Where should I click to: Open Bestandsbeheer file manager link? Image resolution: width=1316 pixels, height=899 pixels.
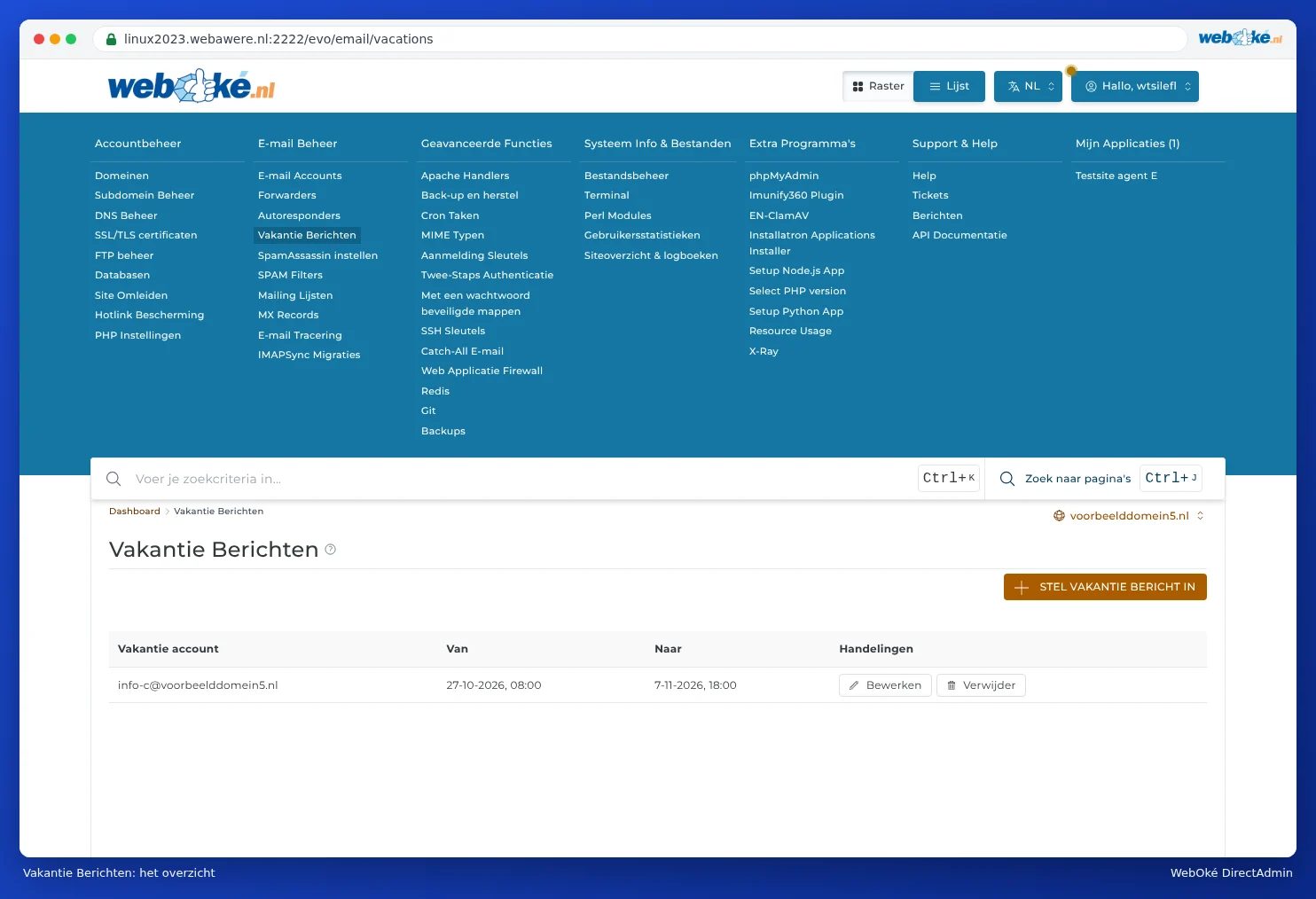[x=626, y=176]
